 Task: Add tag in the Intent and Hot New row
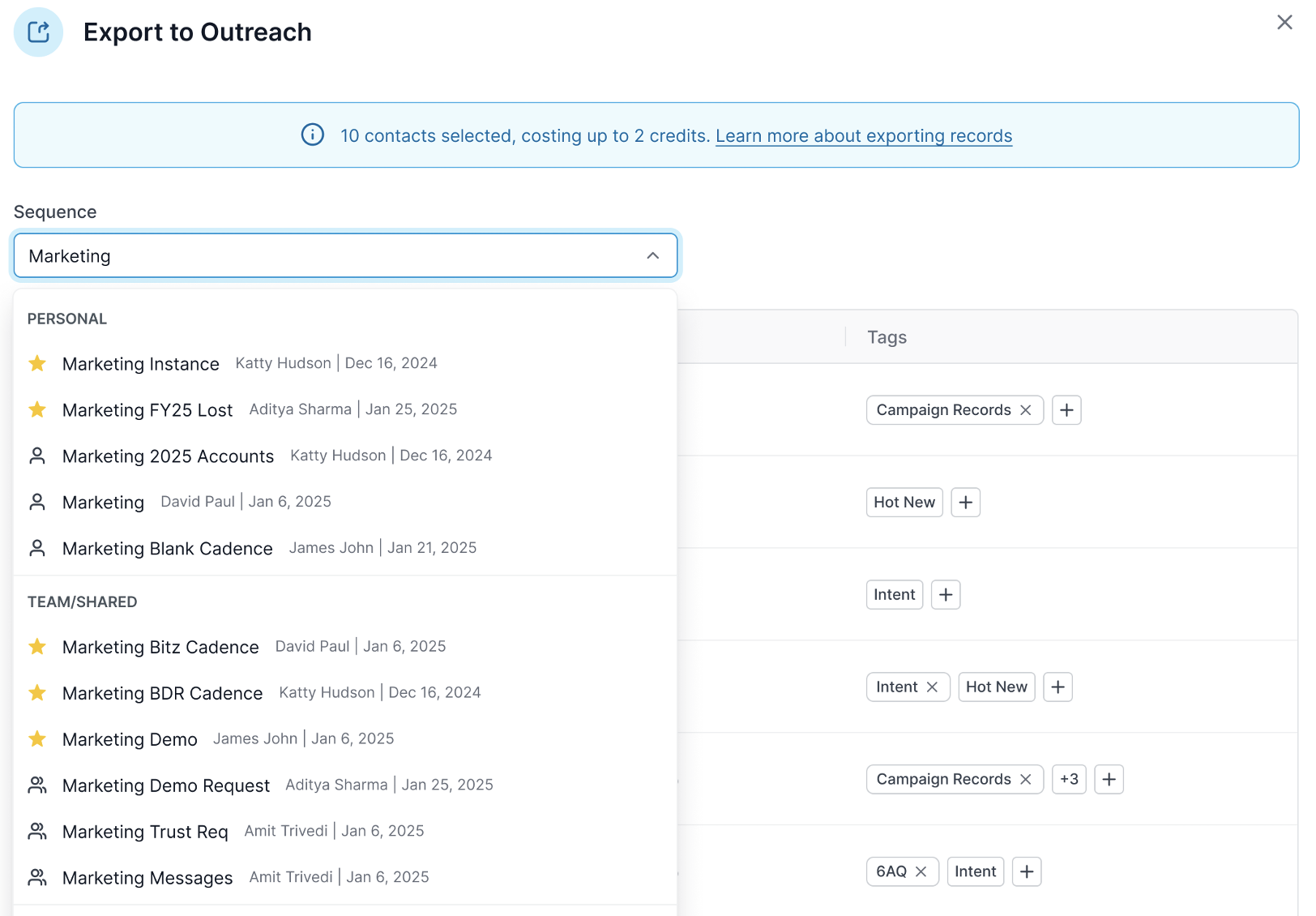coord(1057,687)
